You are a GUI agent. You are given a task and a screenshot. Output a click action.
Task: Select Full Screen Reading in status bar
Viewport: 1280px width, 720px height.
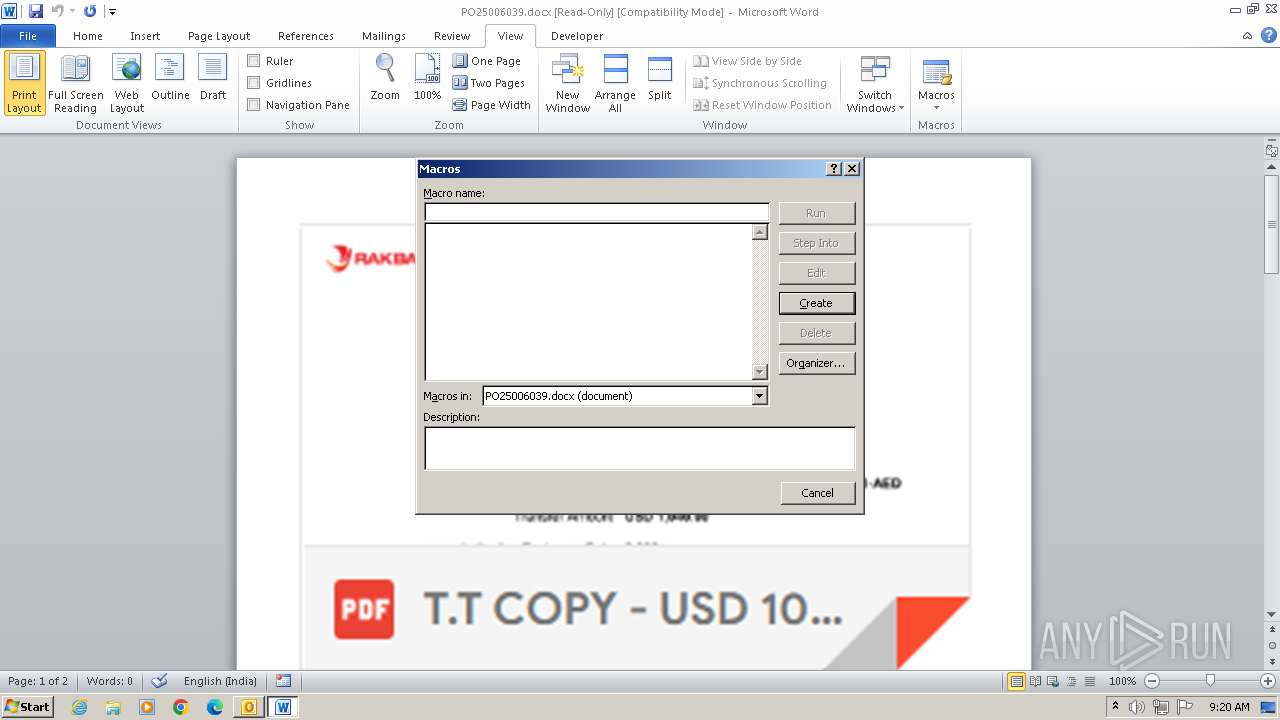[1034, 681]
